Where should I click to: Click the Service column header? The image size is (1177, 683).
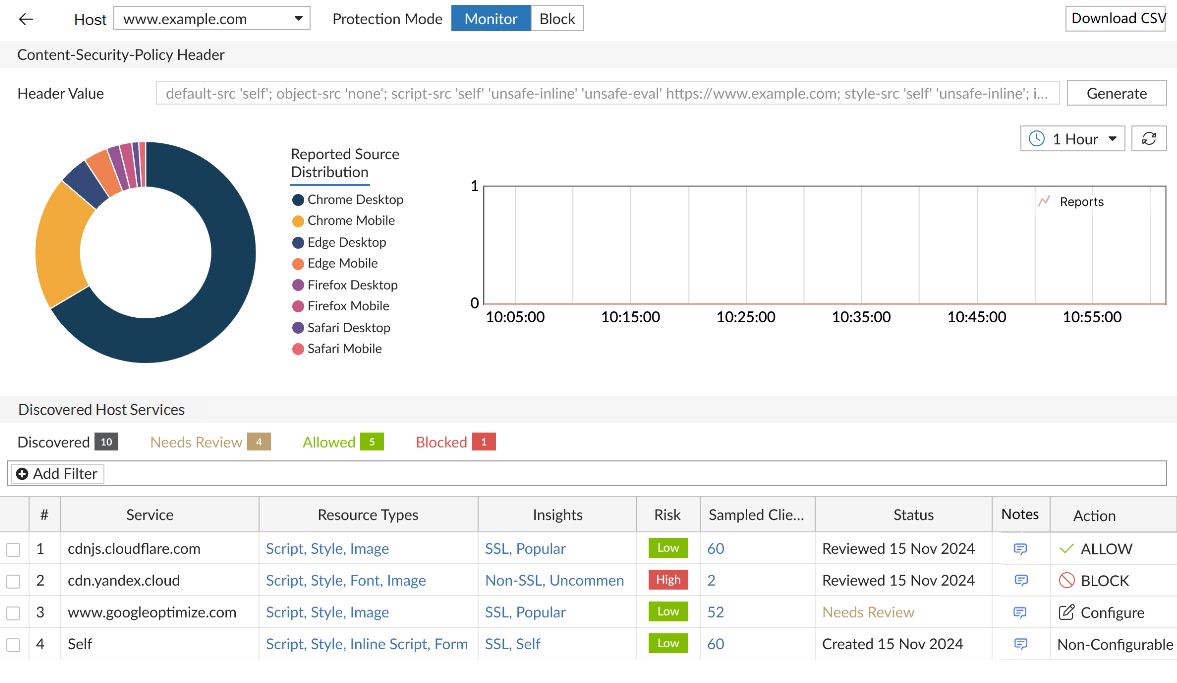coord(159,515)
